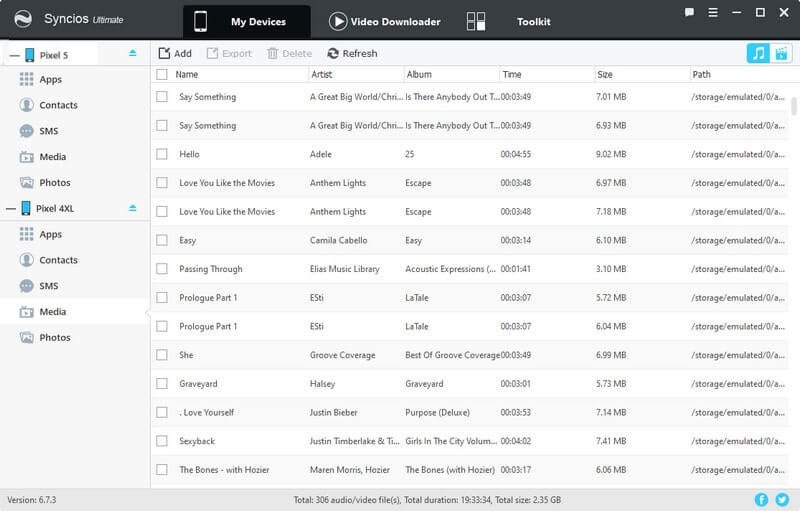This screenshot has width=800, height=511.
Task: Toggle the select-all checkbox in header
Action: tap(162, 74)
